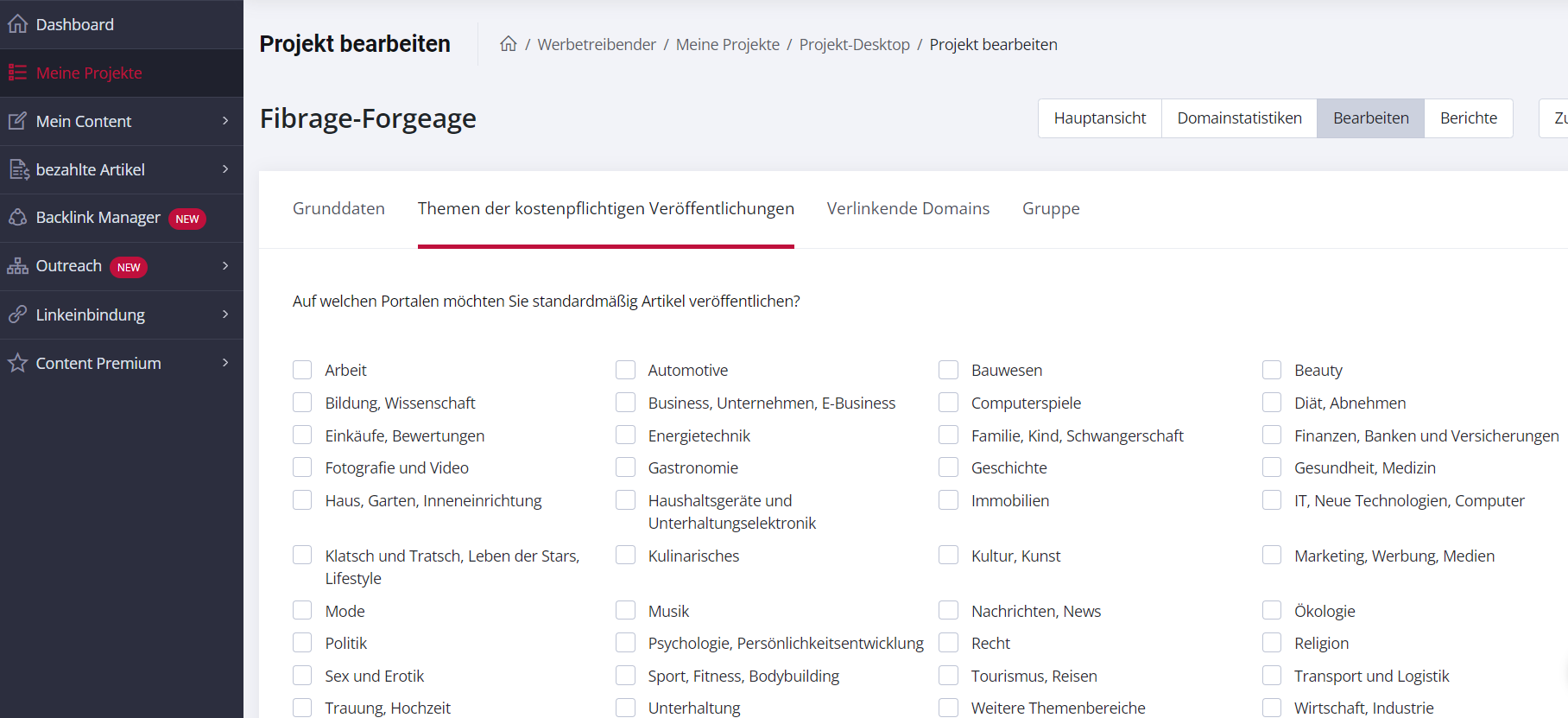Enable the Marketing, Werbung, Medien checkbox
This screenshot has width=1568, height=718.
1272,556
